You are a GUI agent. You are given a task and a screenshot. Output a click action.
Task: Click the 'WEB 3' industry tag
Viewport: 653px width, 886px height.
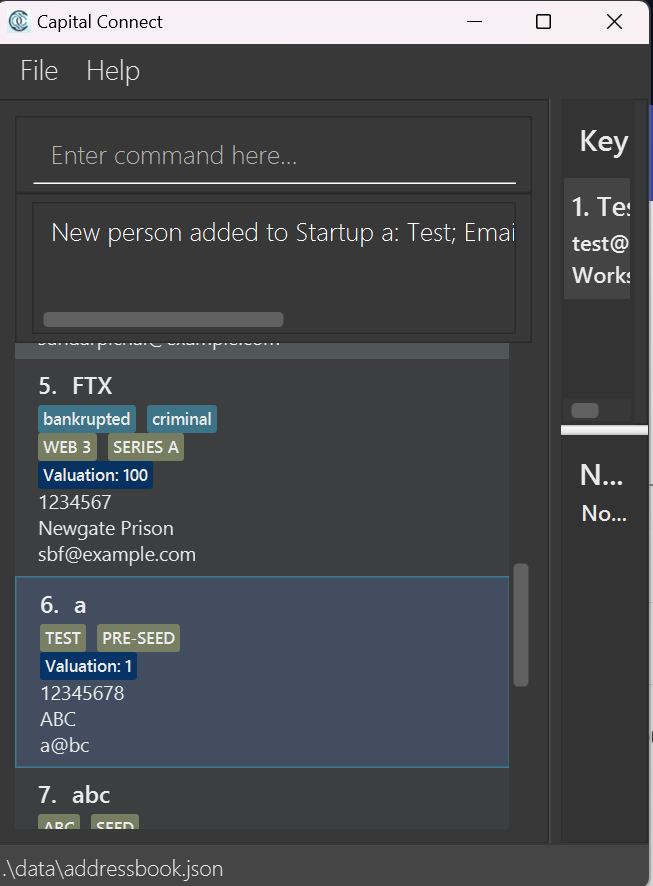(67, 447)
